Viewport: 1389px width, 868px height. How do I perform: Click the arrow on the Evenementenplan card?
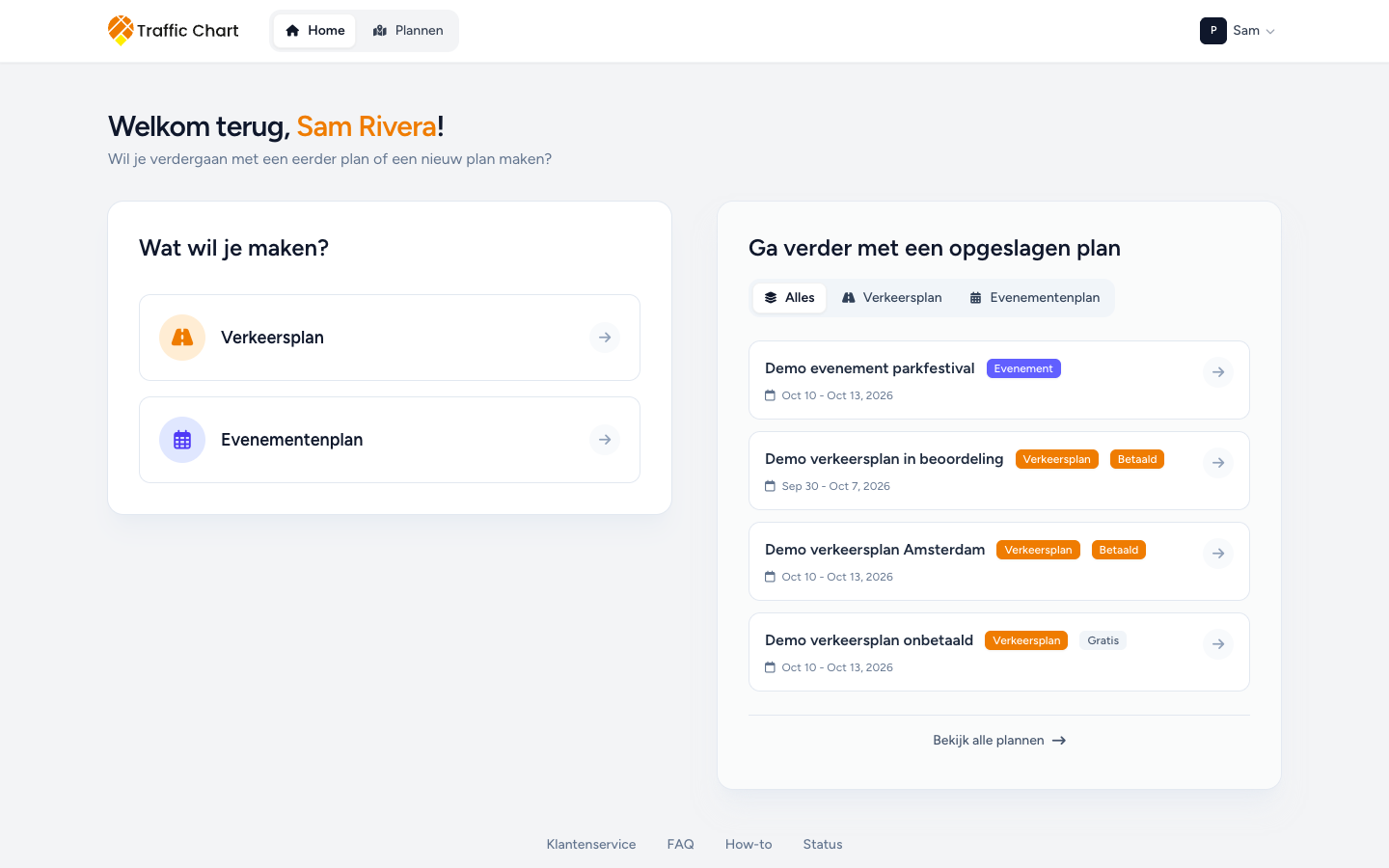pyautogui.click(x=605, y=440)
